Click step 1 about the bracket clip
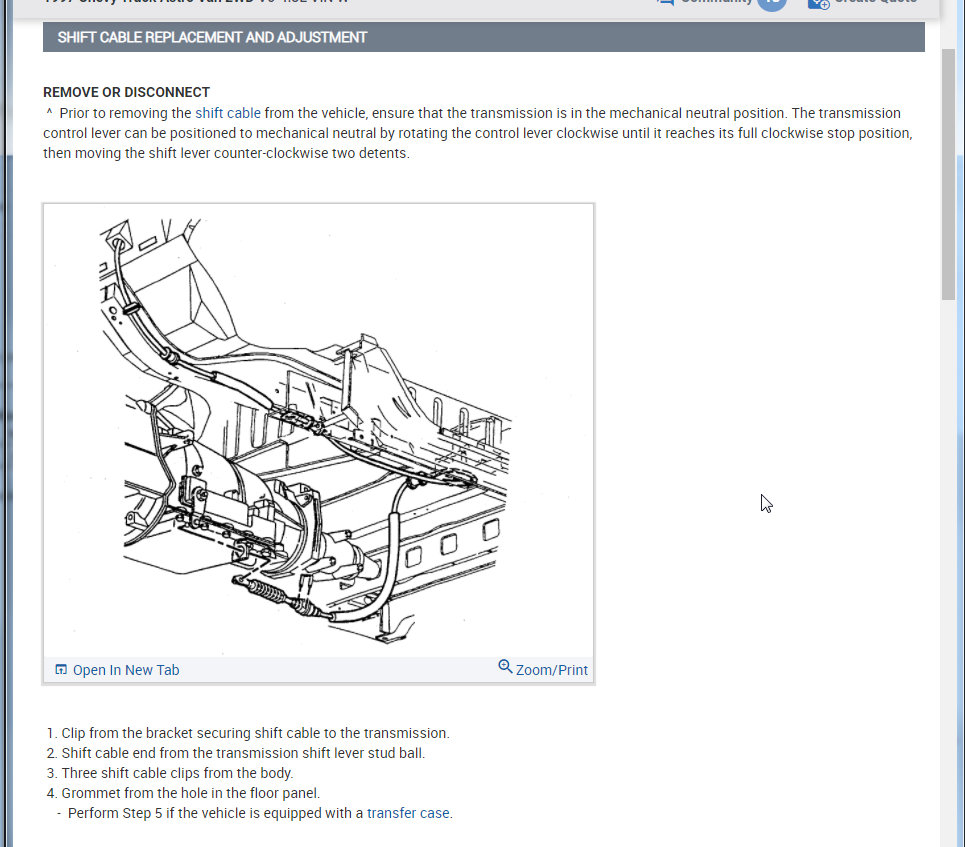965x847 pixels. (x=255, y=733)
